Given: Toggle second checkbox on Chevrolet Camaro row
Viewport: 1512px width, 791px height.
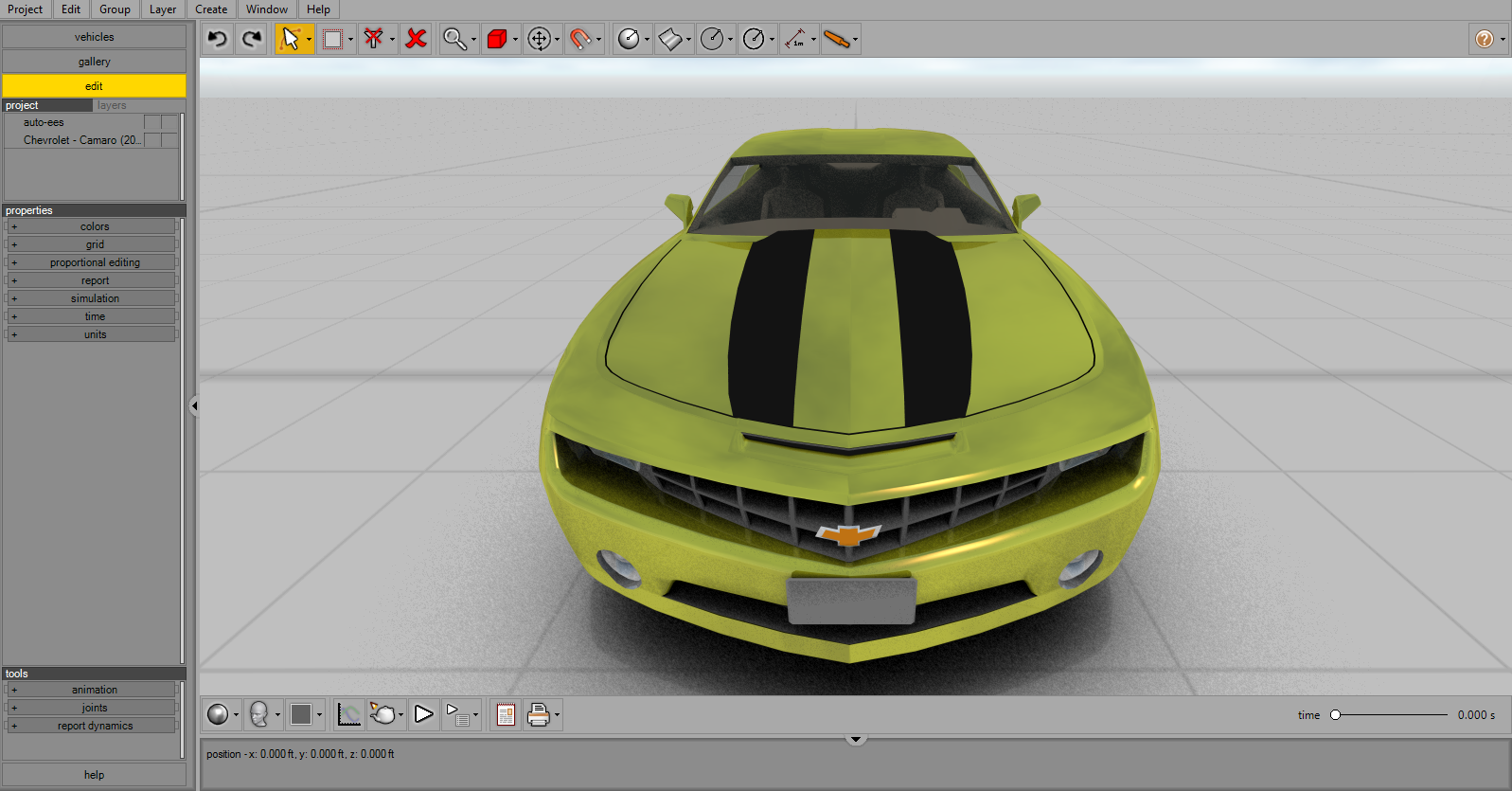Looking at the screenshot, I should tap(169, 140).
